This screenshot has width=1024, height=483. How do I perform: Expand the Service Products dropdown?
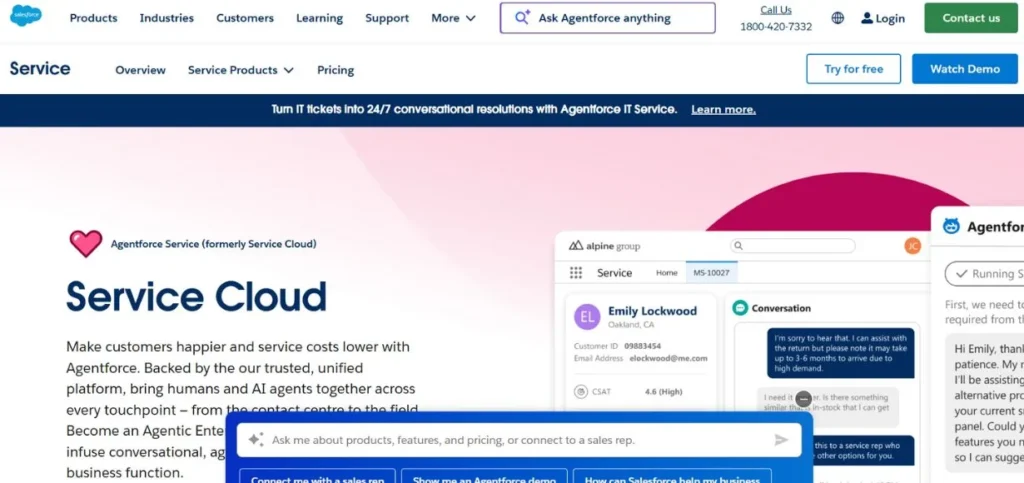tap(240, 70)
